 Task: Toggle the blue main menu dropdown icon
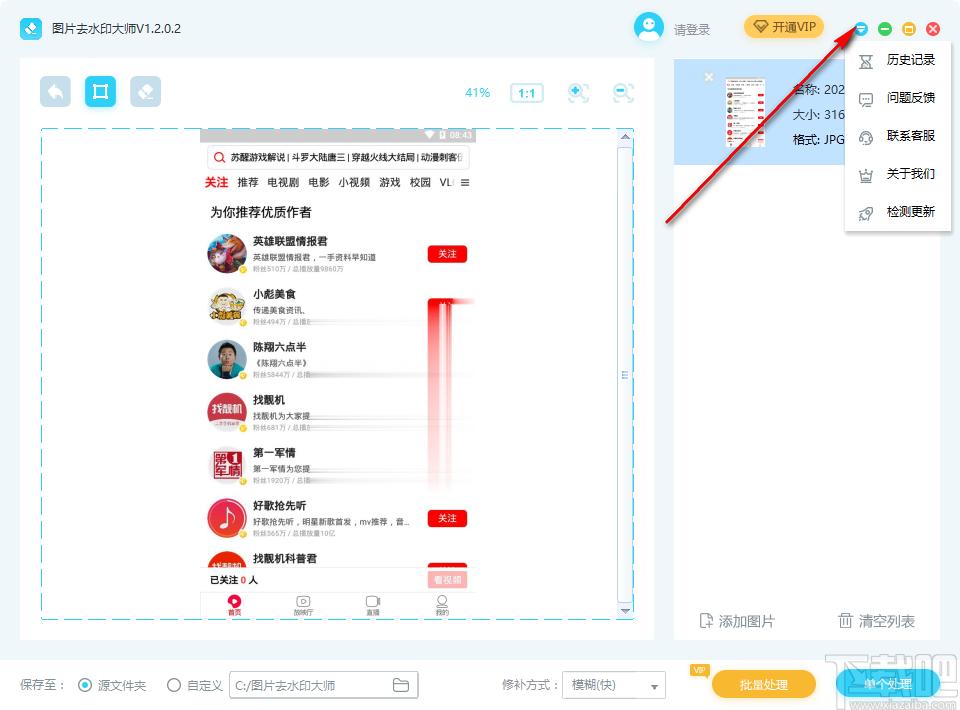click(861, 29)
